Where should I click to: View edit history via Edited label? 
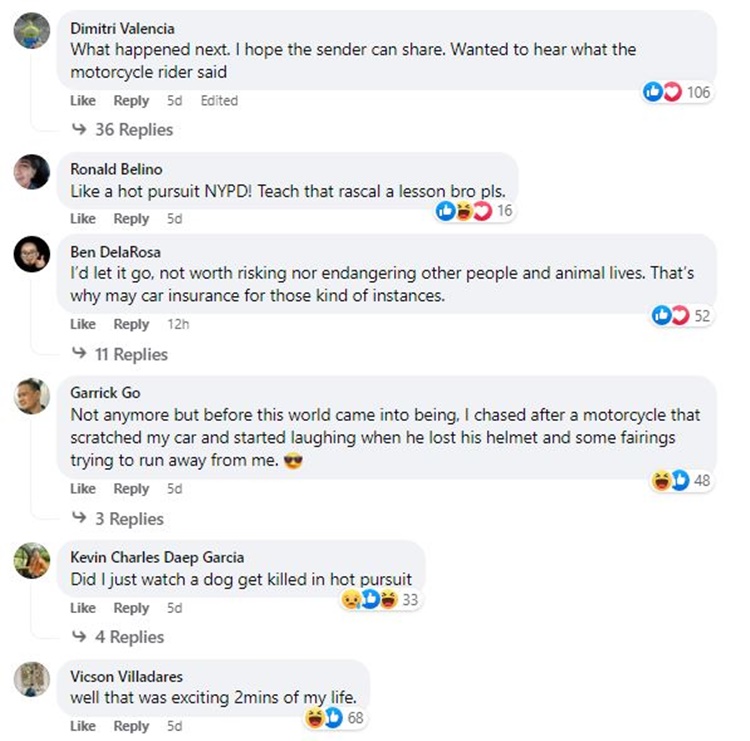click(x=219, y=101)
